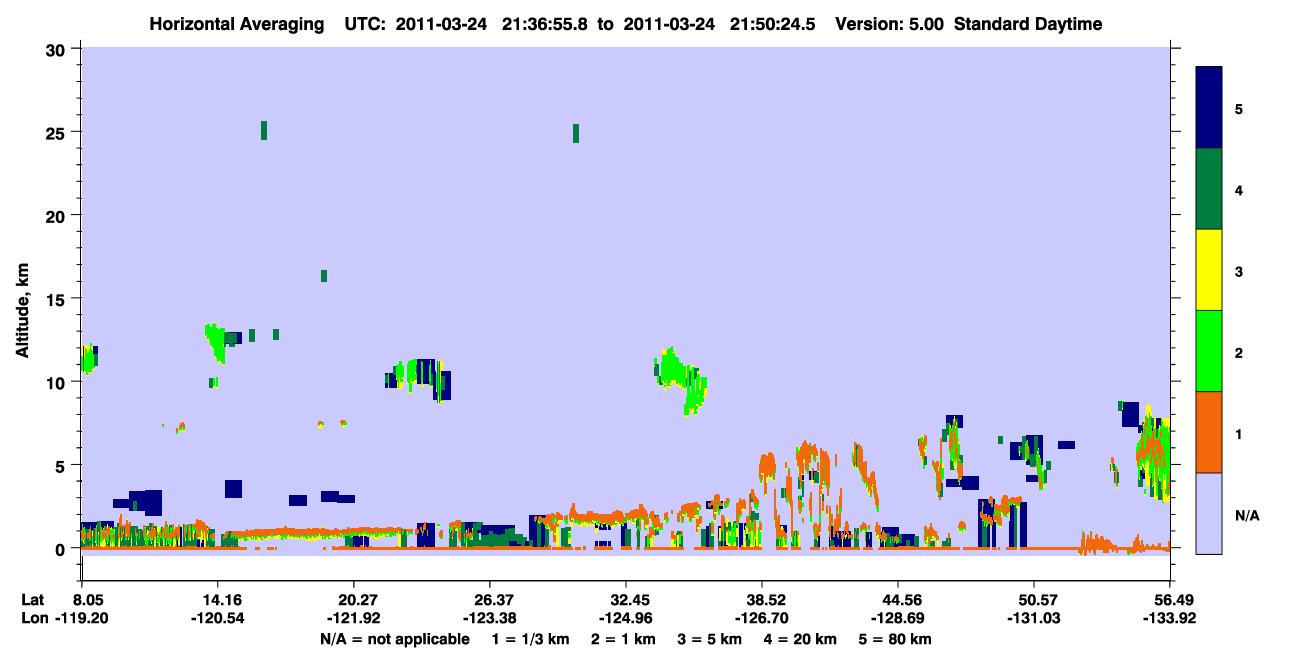Click the colorbar label '2'

[1239, 352]
